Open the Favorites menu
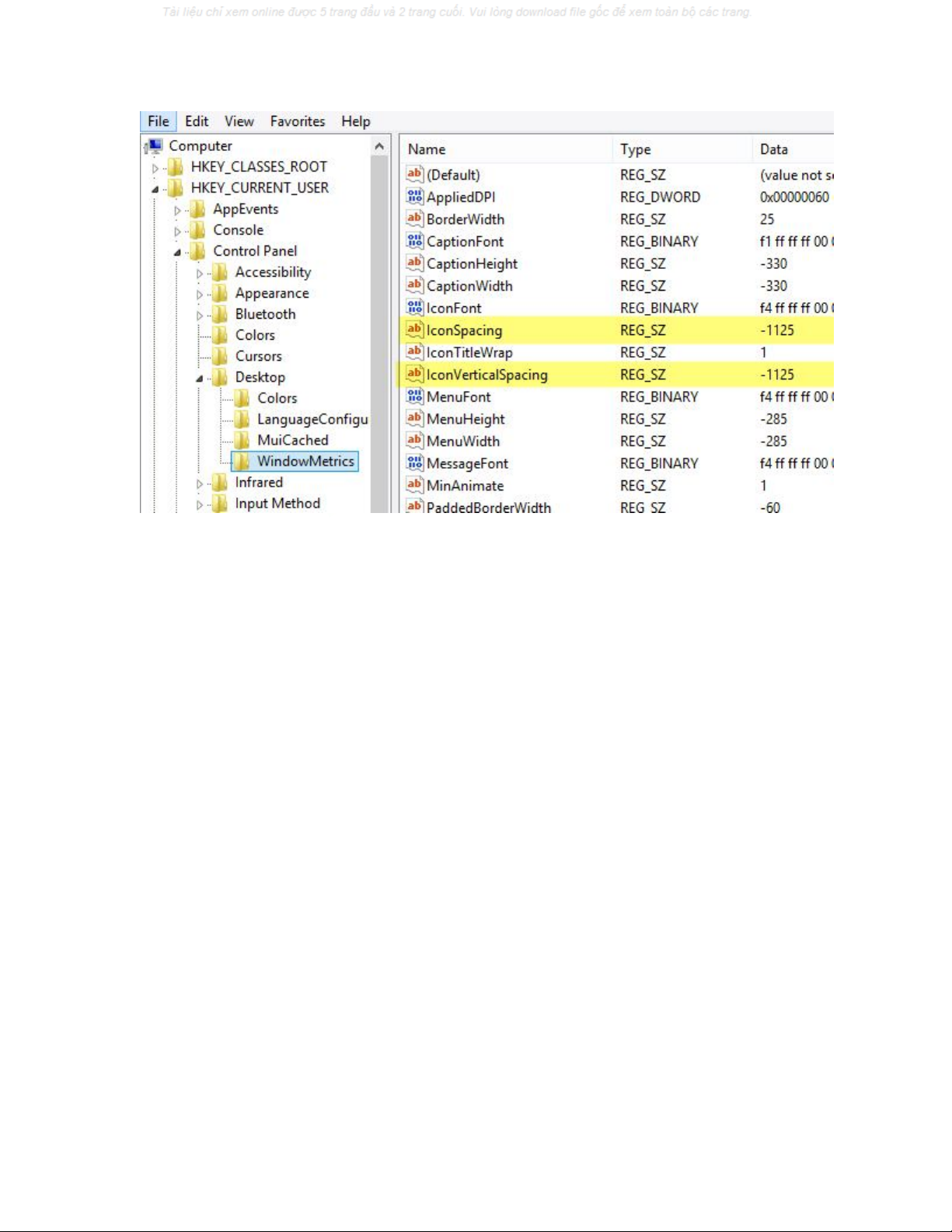The image size is (952, 1232). tap(297, 121)
